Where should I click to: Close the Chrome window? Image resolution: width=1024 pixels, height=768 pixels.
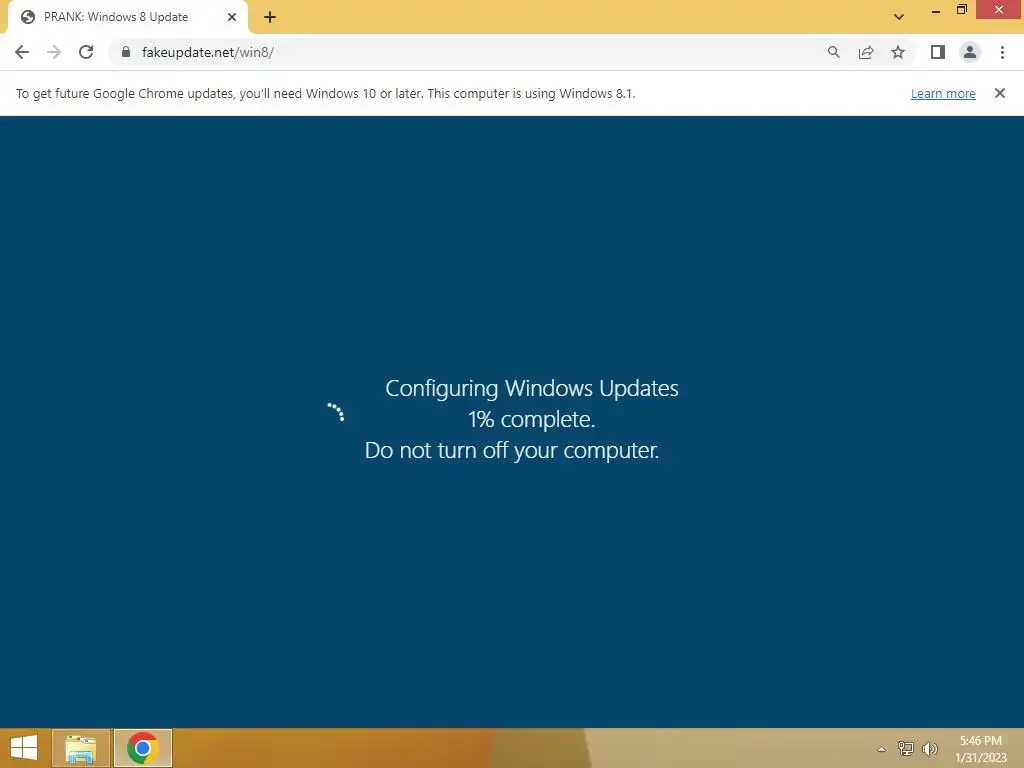(x=999, y=10)
